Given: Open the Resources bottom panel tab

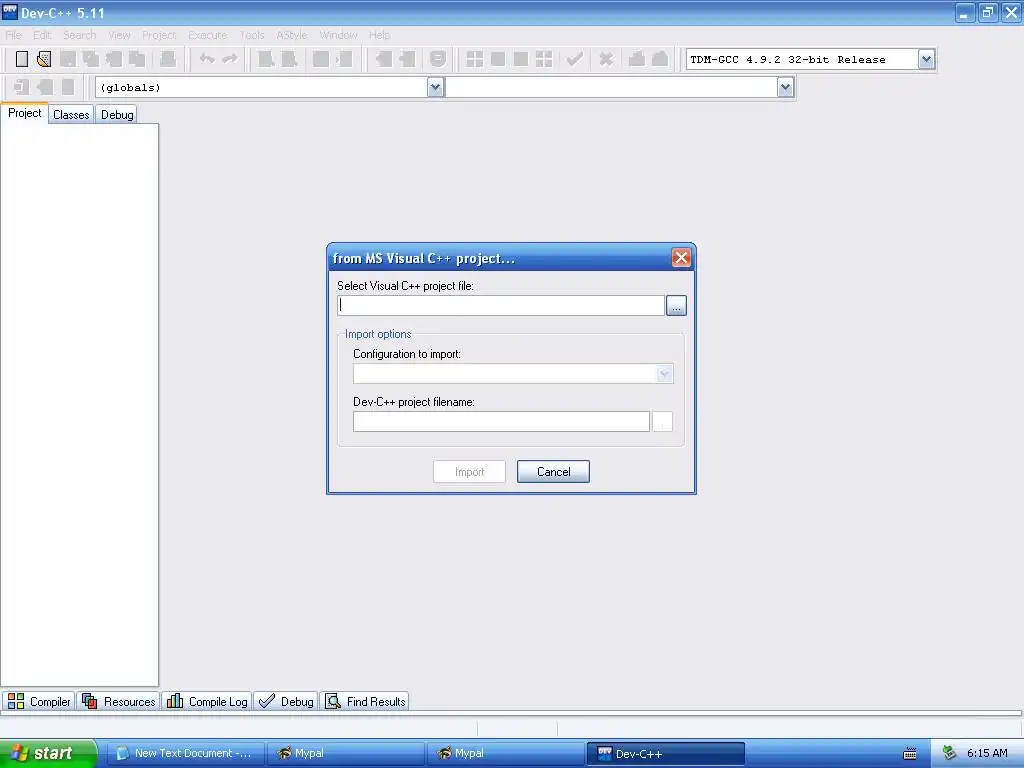Looking at the screenshot, I should pos(118,701).
